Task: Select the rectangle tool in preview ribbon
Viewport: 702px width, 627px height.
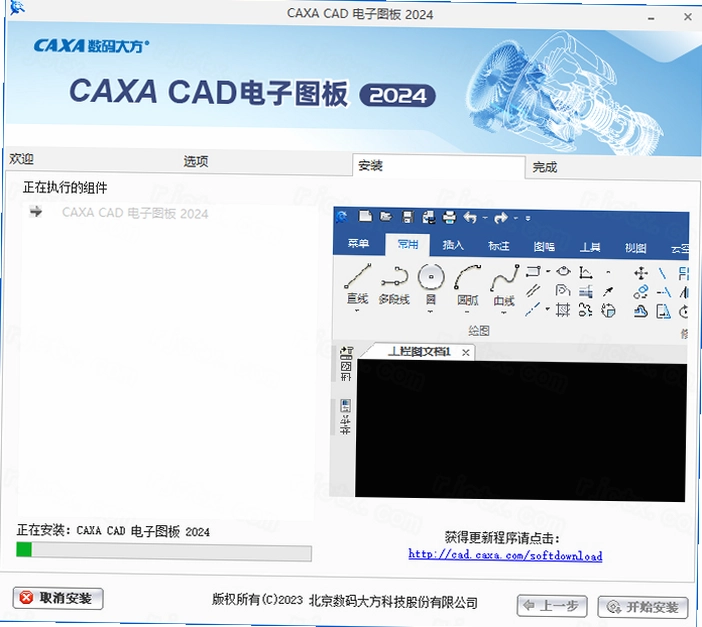Action: point(533,271)
